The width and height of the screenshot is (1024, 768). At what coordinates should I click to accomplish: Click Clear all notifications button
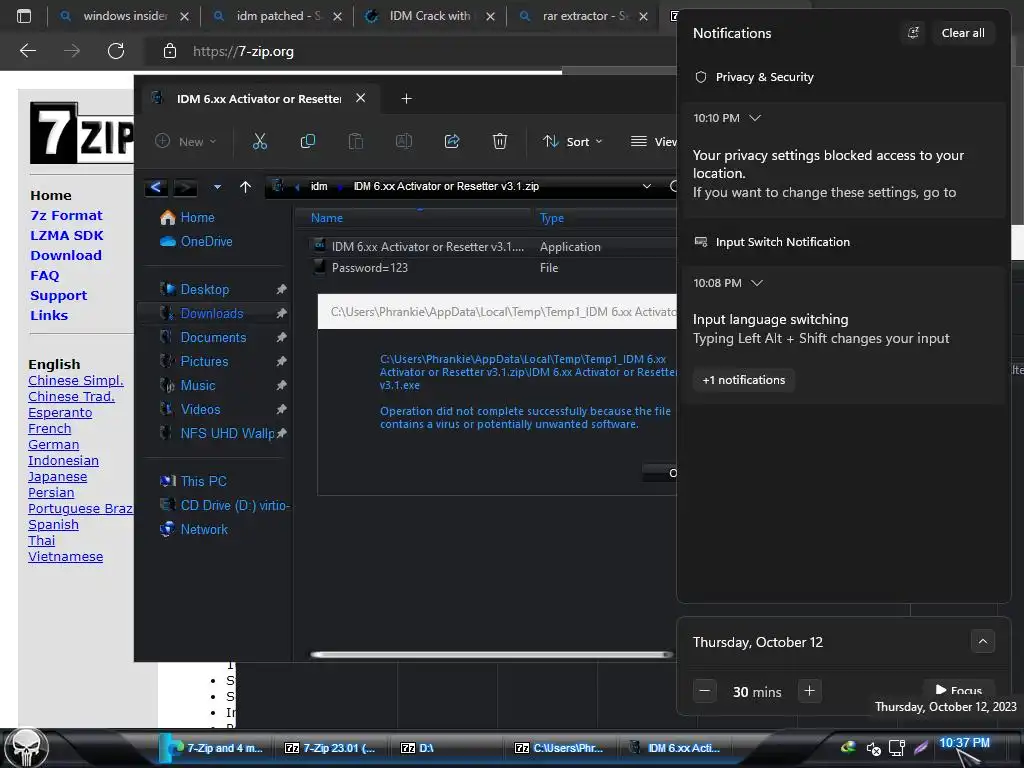tap(963, 33)
